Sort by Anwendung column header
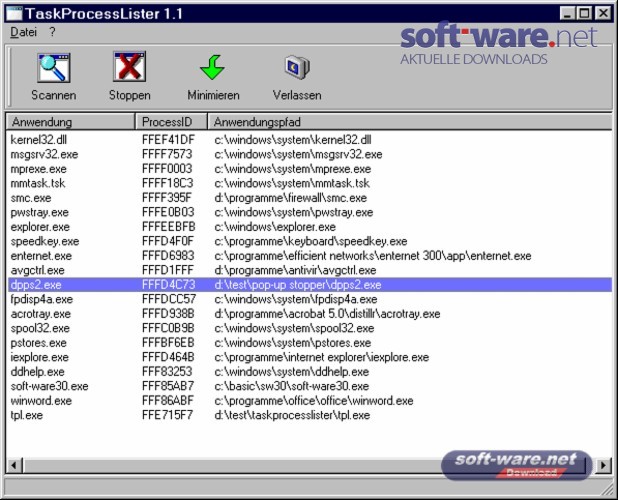The width and height of the screenshot is (618, 500). 71,122
